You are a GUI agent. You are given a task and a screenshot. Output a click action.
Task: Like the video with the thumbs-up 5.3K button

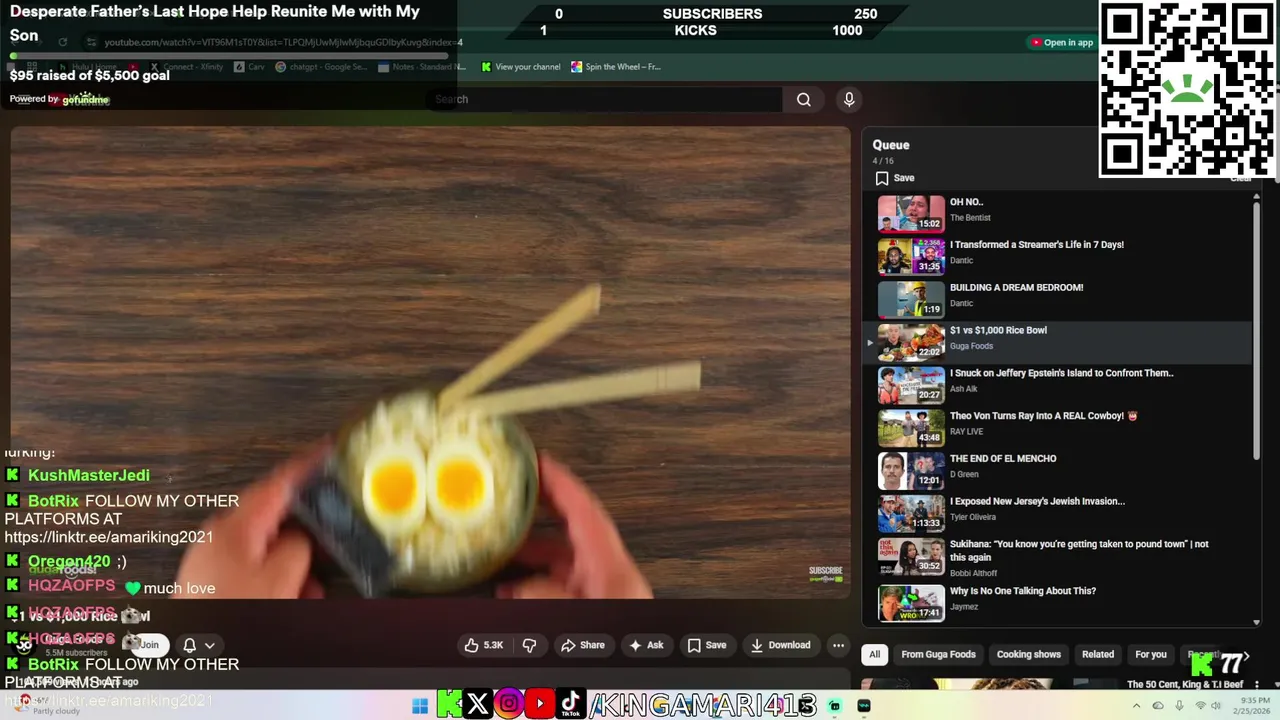(484, 645)
